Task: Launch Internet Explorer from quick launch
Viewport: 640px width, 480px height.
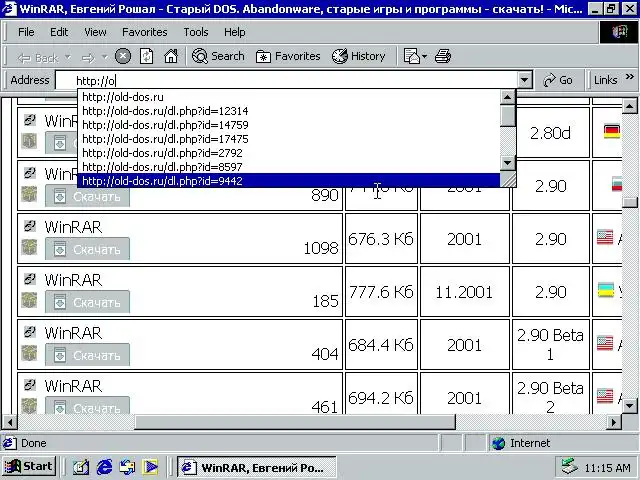Action: (x=104, y=467)
